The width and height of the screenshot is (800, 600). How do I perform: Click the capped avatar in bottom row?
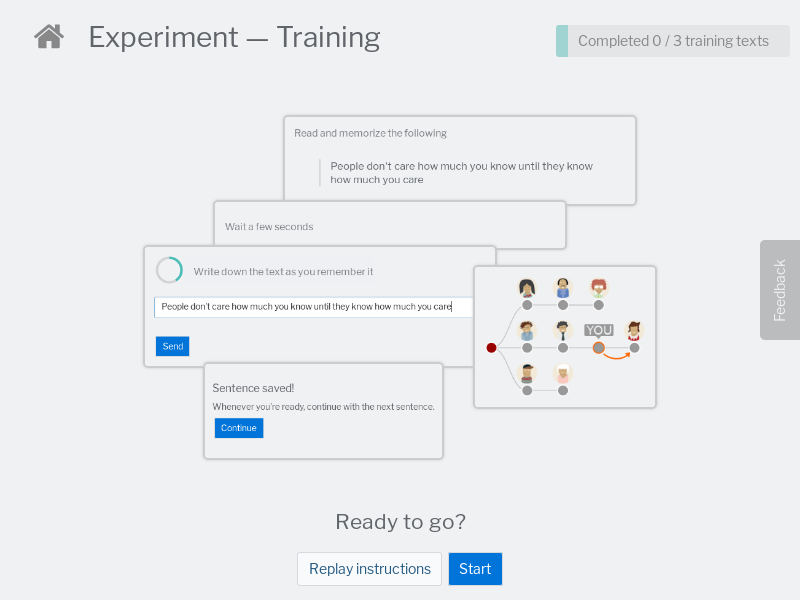point(527,373)
